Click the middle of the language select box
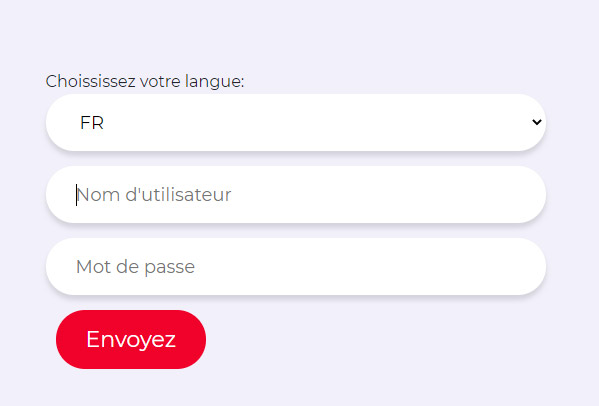This screenshot has height=406, width=599. pyautogui.click(x=296, y=123)
